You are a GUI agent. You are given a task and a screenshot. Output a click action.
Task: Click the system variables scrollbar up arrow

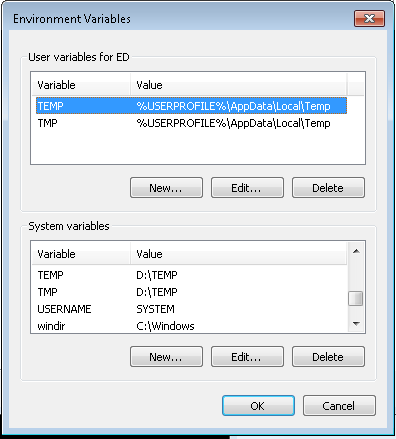click(356, 251)
